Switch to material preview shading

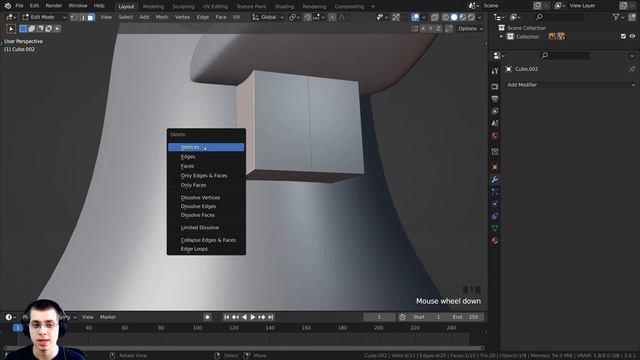point(462,17)
